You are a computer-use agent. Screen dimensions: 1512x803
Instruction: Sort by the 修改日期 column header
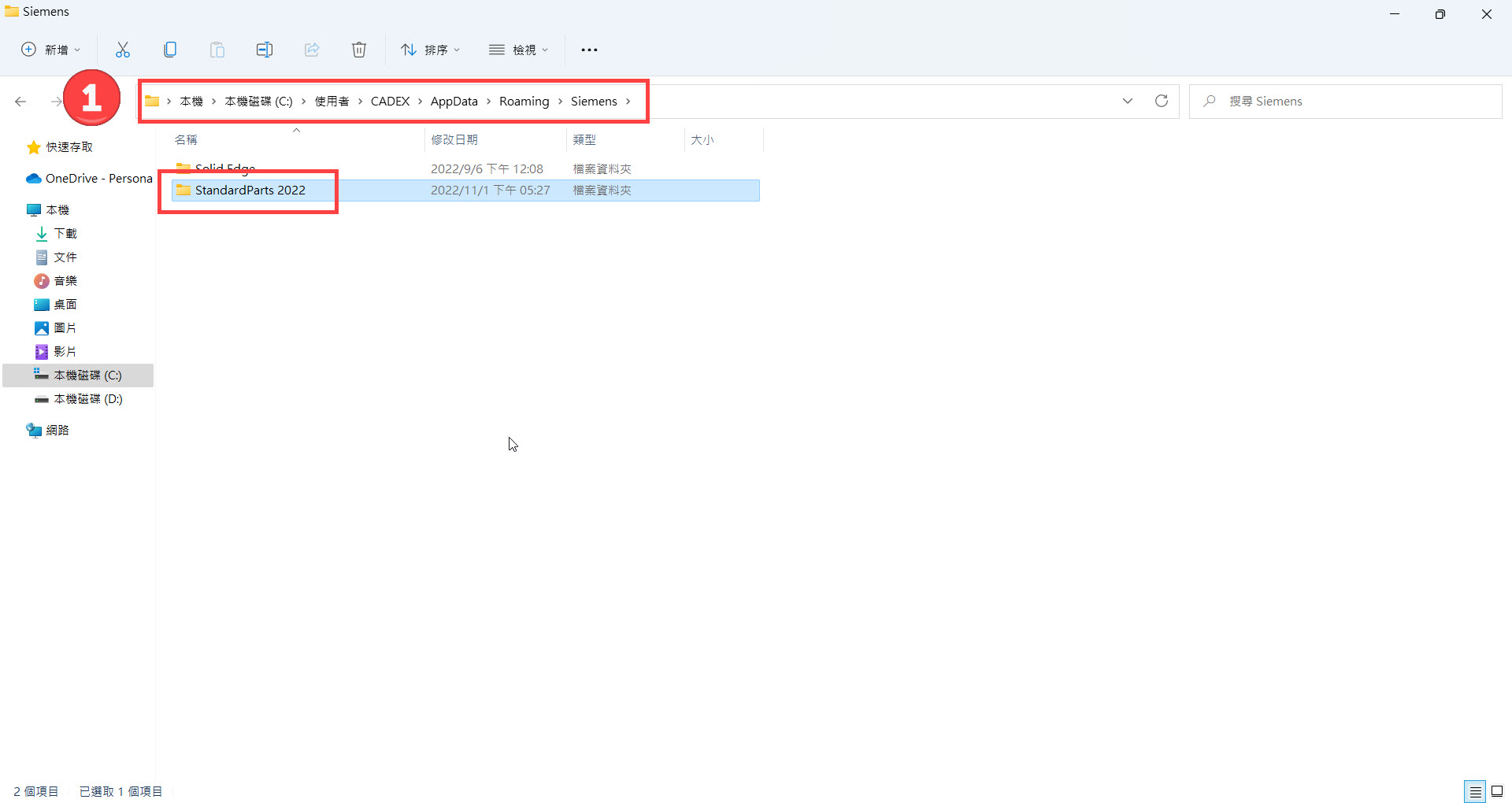pyautogui.click(x=454, y=139)
